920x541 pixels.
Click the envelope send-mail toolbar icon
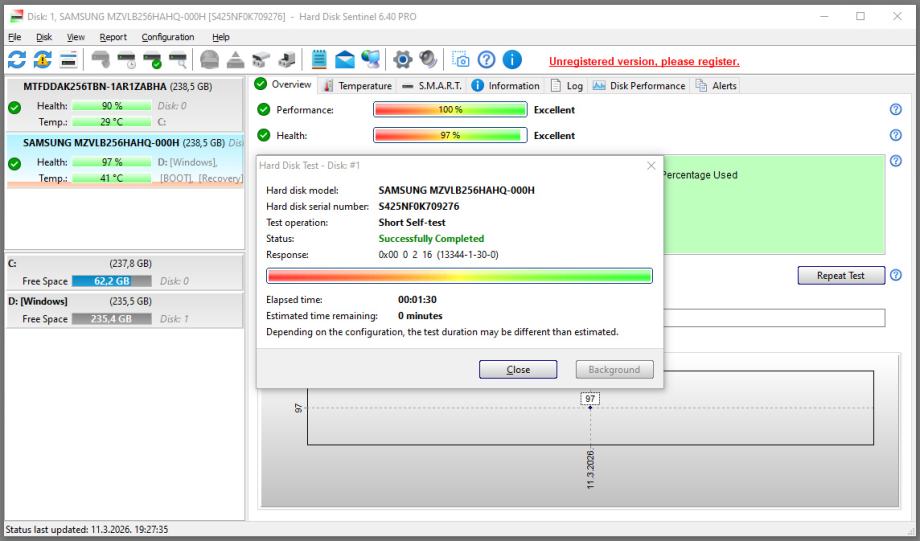point(344,61)
